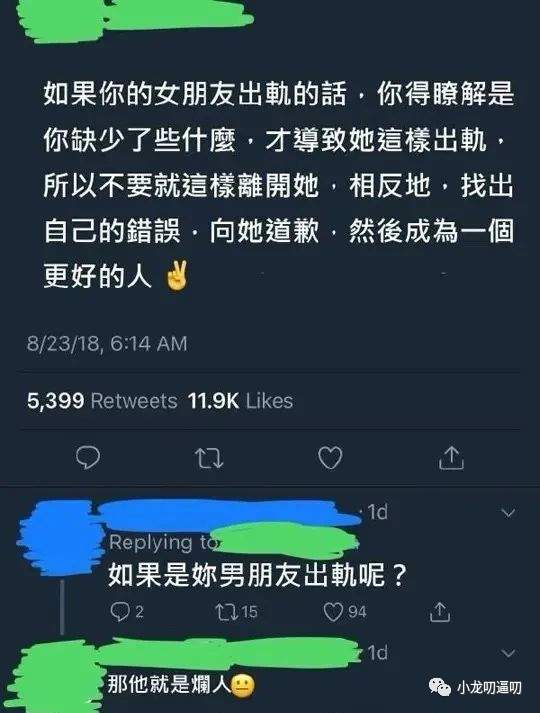
Task: Open the 11.9K Likes list
Action: pyautogui.click(x=240, y=401)
